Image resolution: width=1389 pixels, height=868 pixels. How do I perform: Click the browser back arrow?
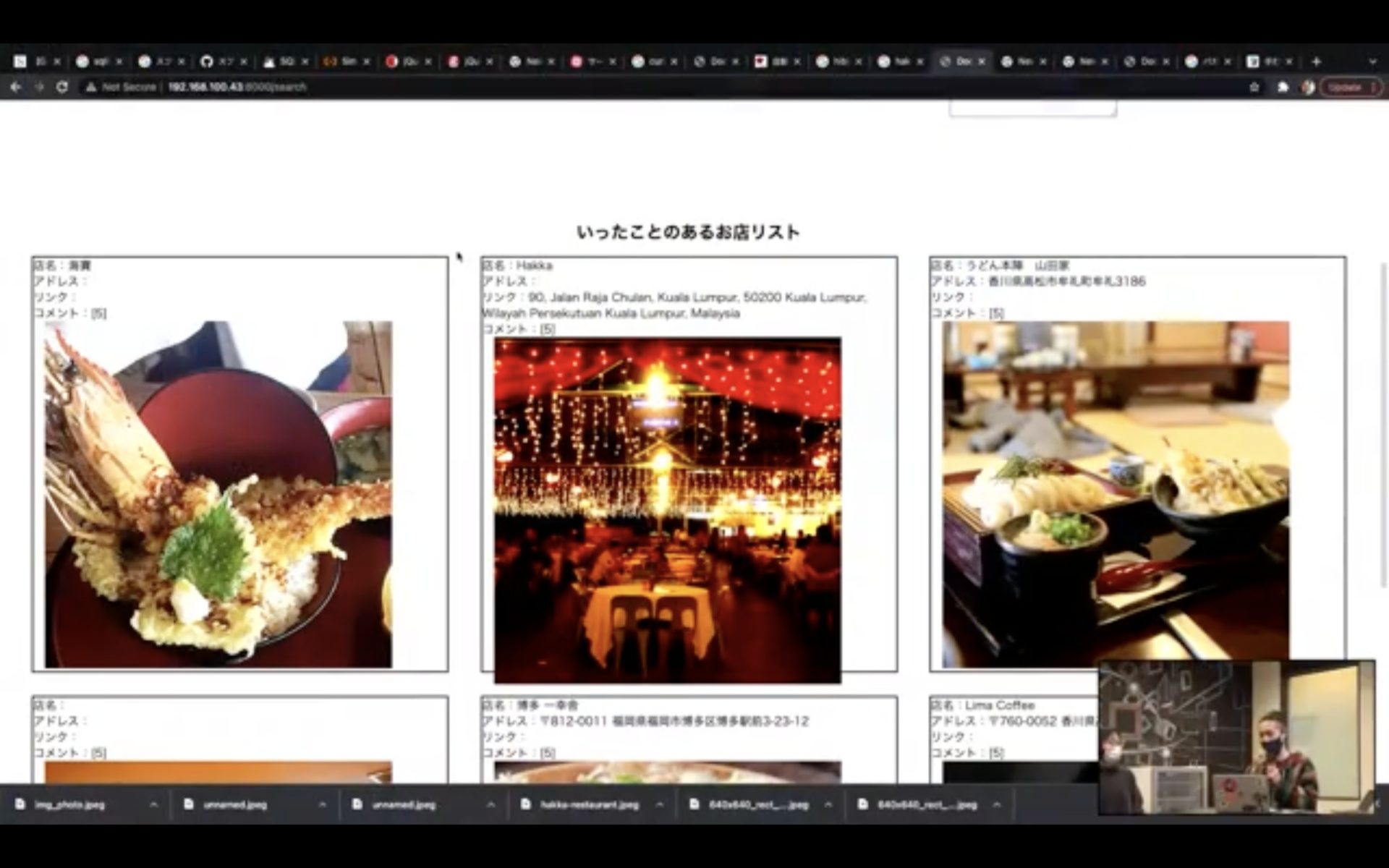16,87
